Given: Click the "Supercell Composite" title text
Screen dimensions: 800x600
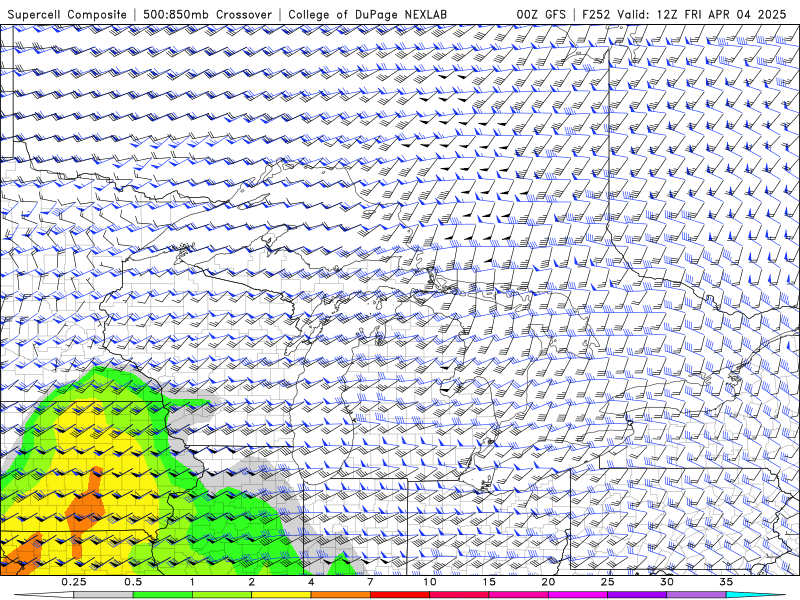Looking at the screenshot, I should [67, 14].
